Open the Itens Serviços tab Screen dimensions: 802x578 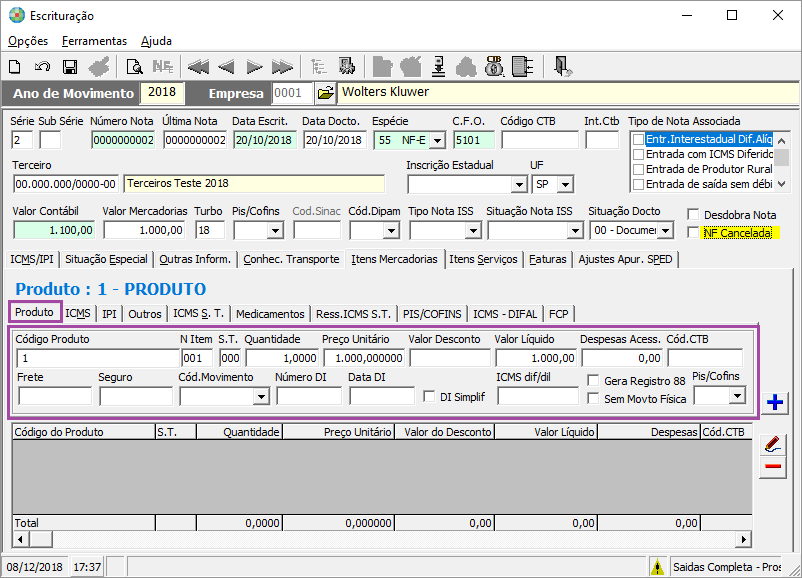click(483, 259)
